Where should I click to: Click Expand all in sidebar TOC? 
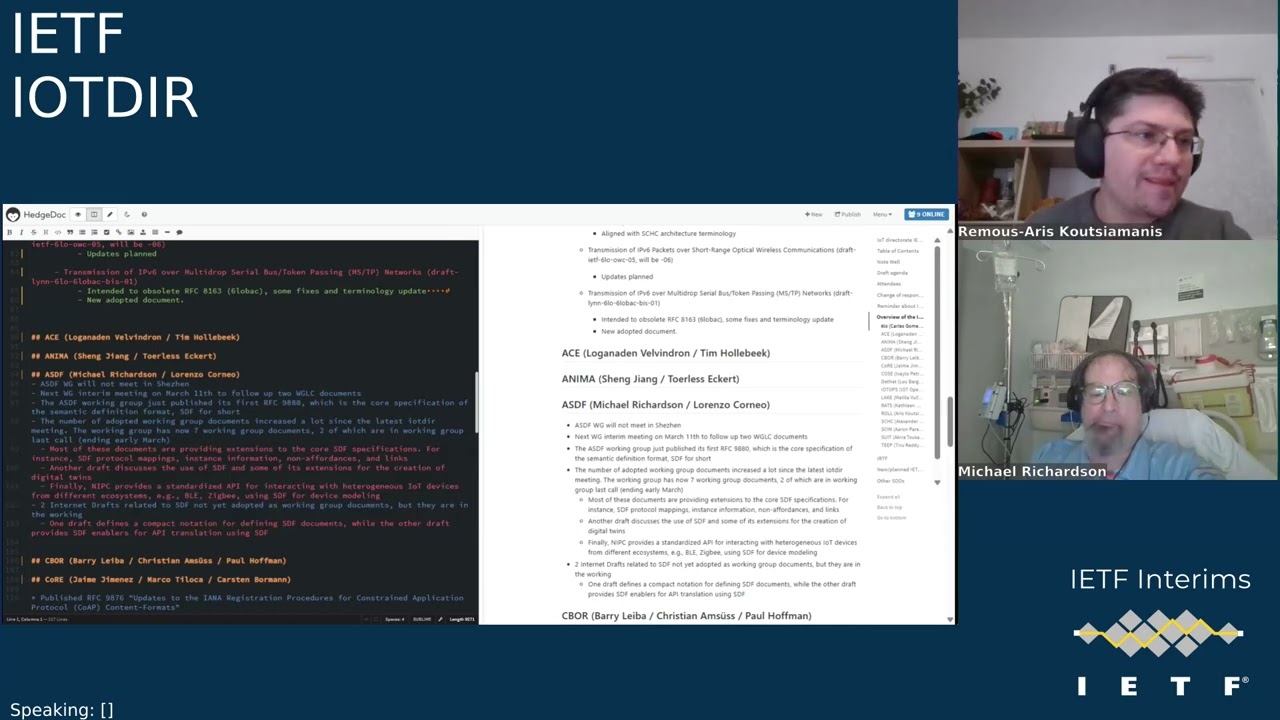click(888, 497)
